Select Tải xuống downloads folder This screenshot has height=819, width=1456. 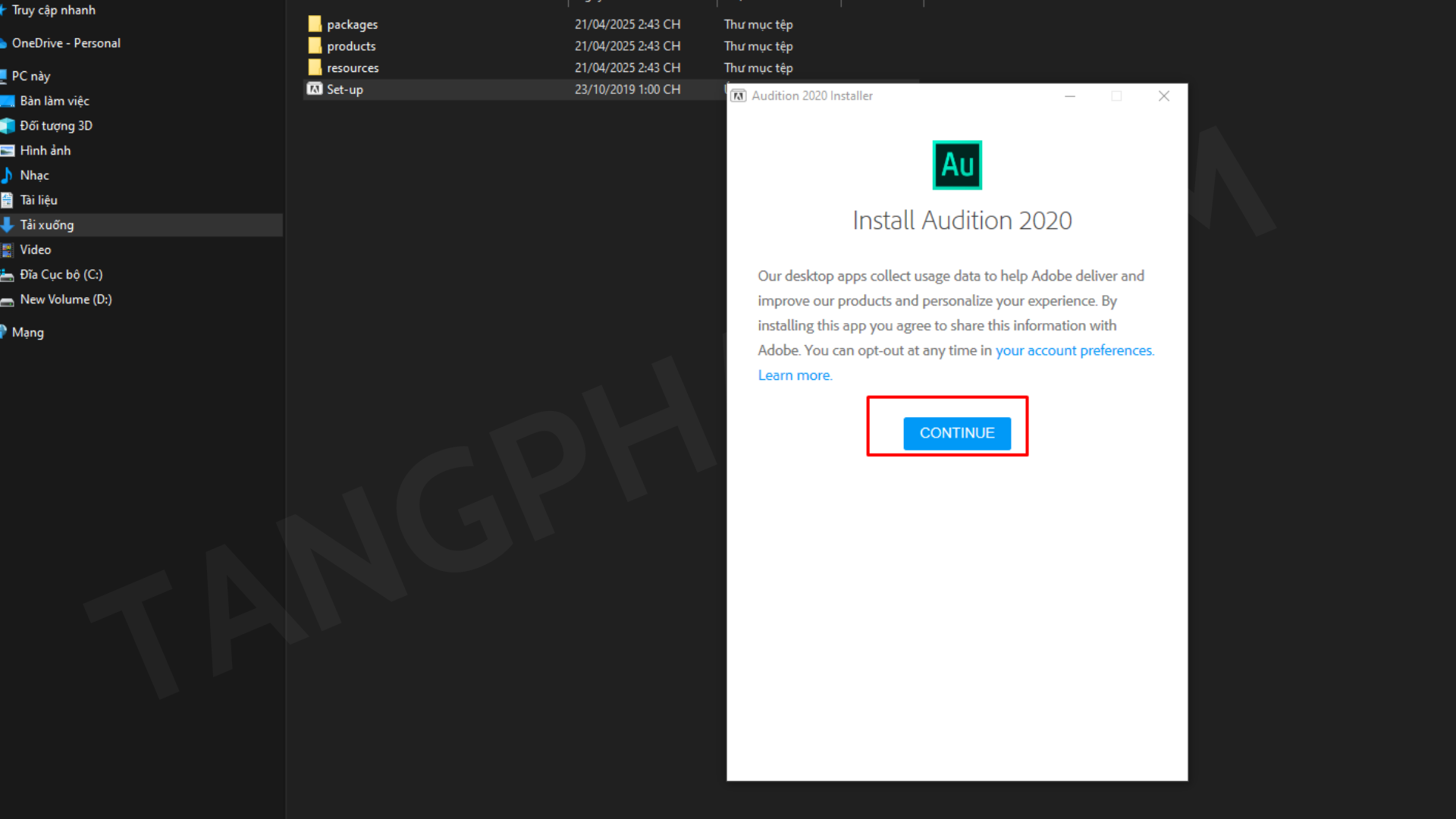(47, 225)
